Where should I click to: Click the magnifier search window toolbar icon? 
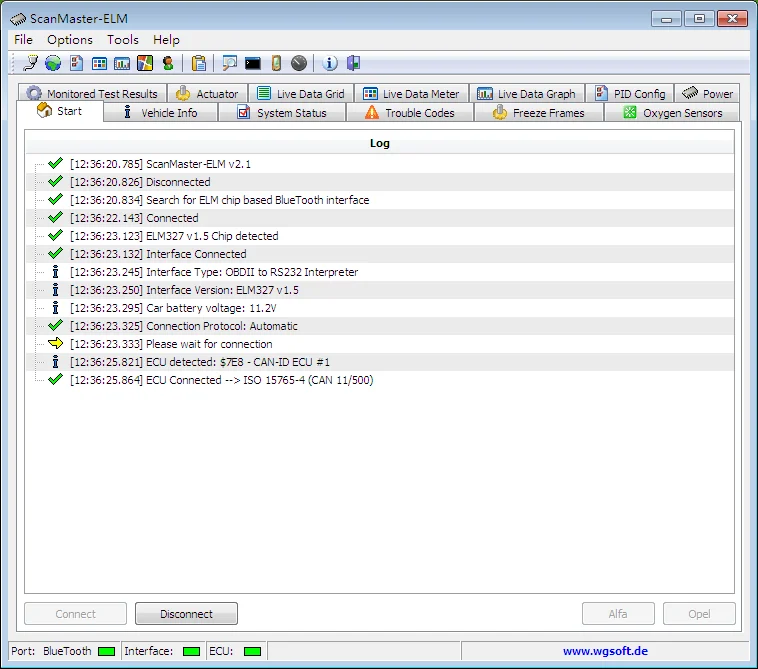pos(230,63)
